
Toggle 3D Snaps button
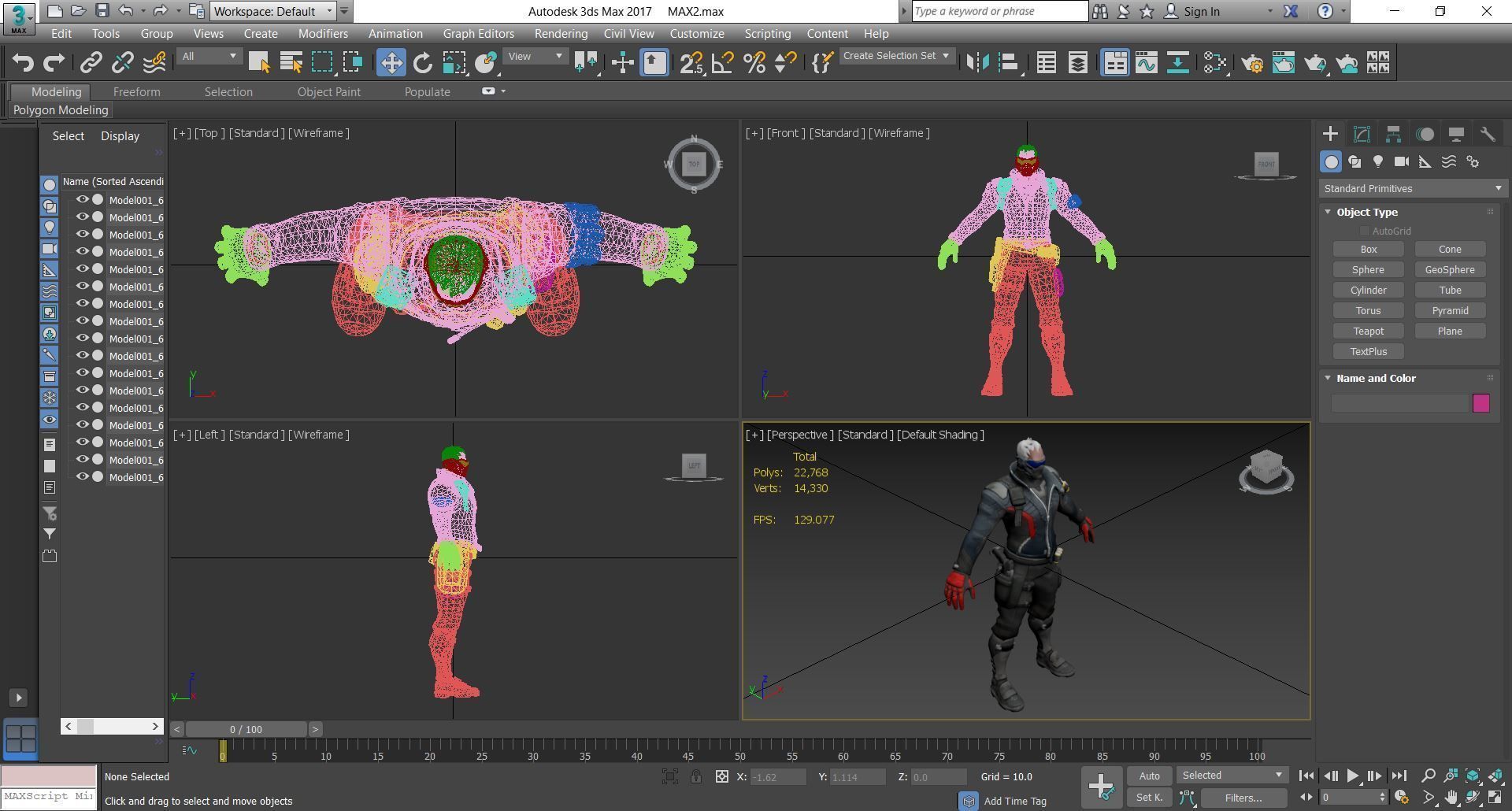(691, 63)
